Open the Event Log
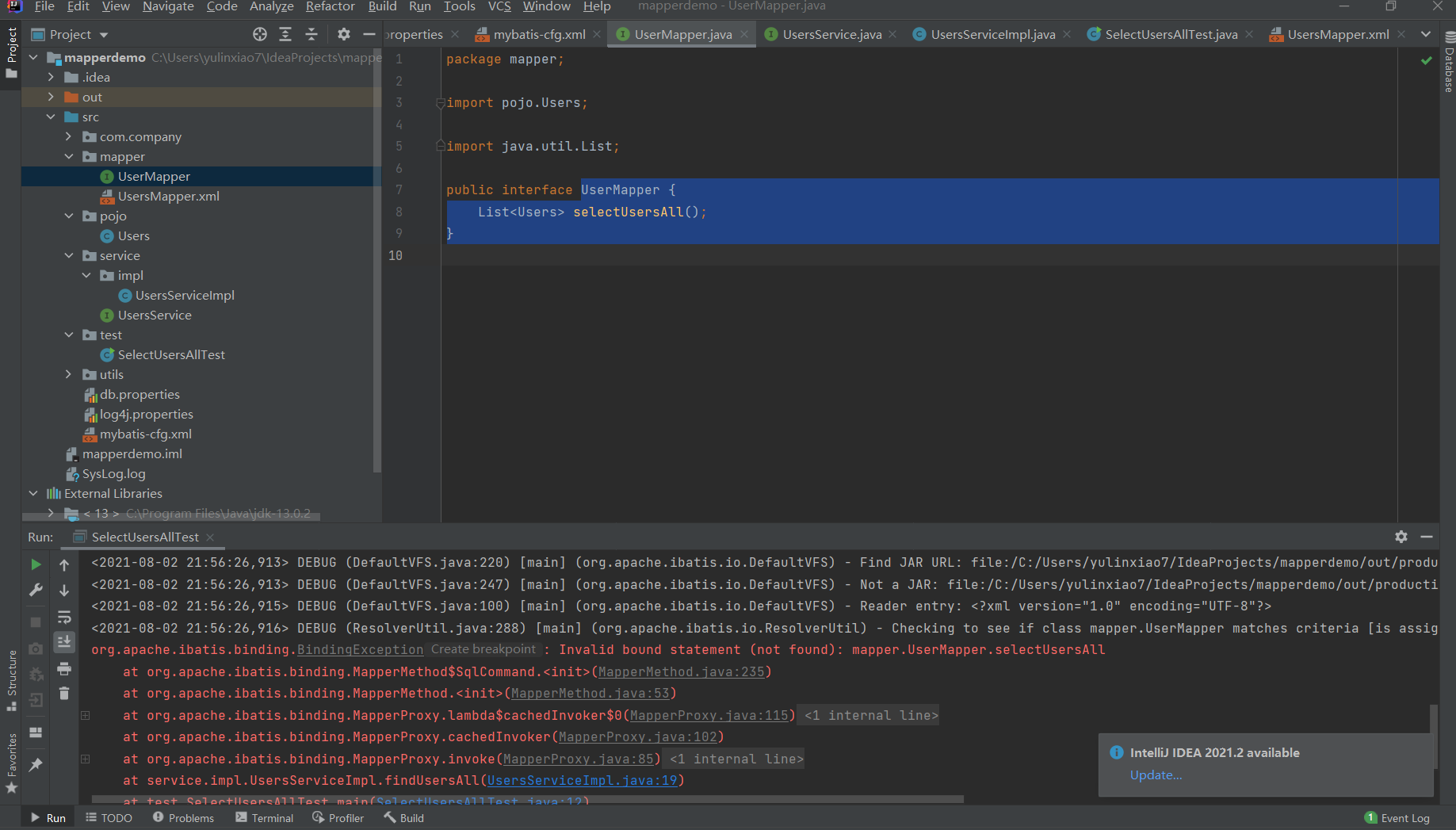This screenshot has height=830, width=1456. pos(1397,818)
